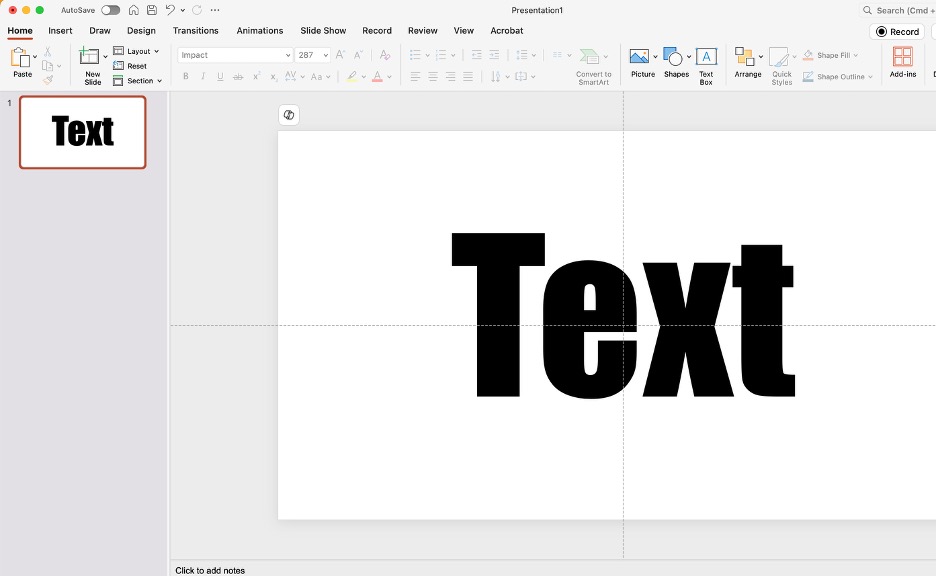936x576 pixels.
Task: Open the Picture insert tool
Action: tap(640, 62)
